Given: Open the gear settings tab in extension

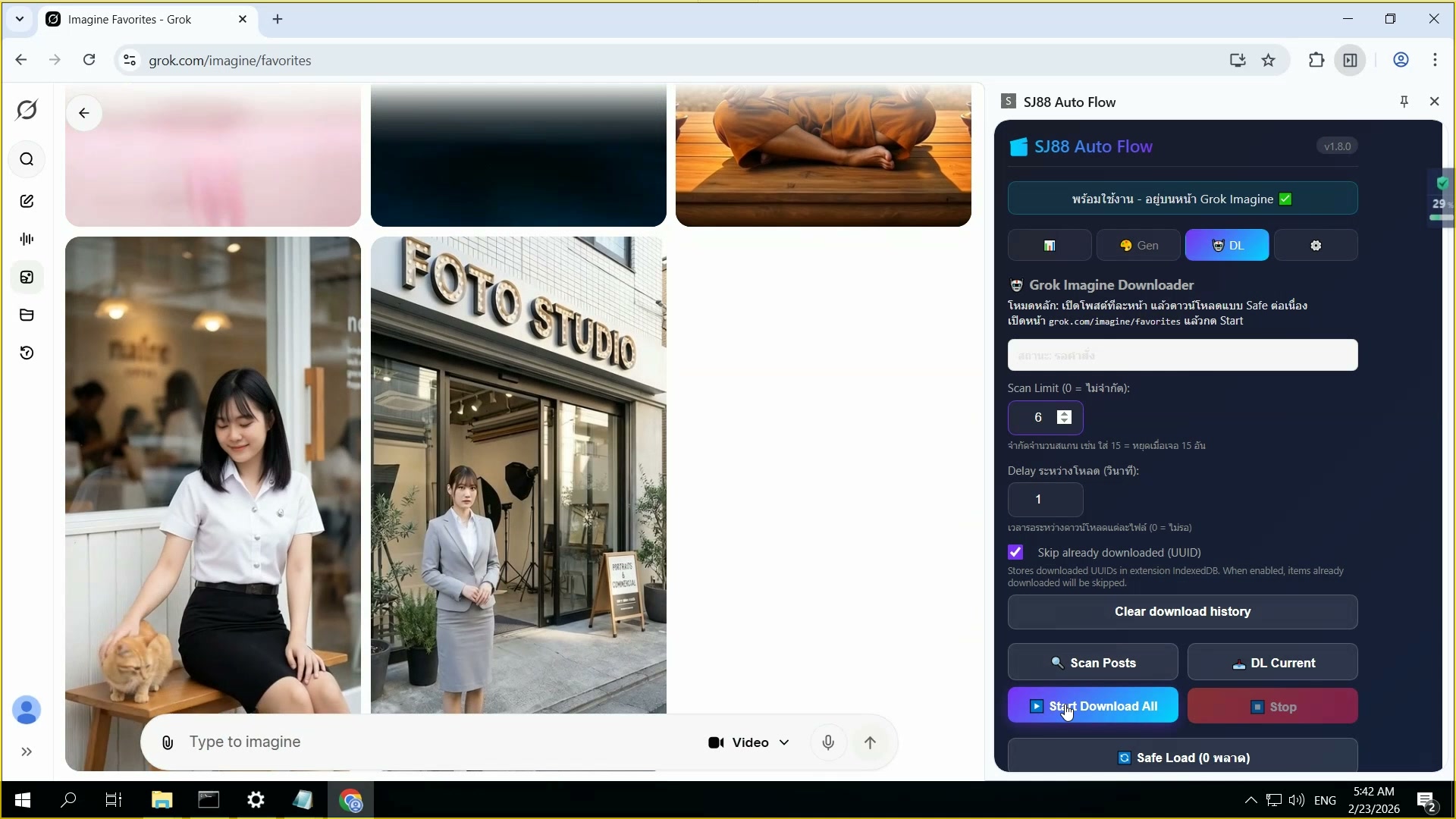Looking at the screenshot, I should pyautogui.click(x=1316, y=246).
